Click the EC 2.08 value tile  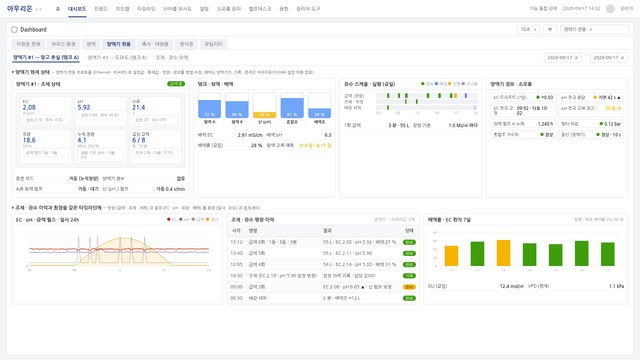click(x=45, y=111)
